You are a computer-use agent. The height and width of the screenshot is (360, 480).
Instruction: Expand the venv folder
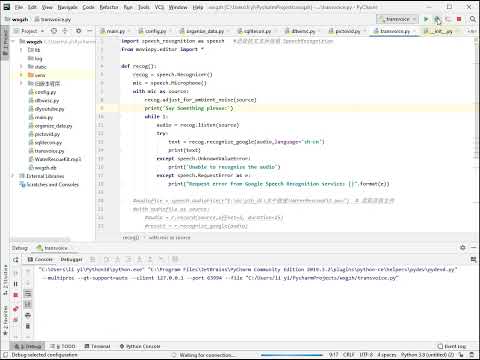21,75
